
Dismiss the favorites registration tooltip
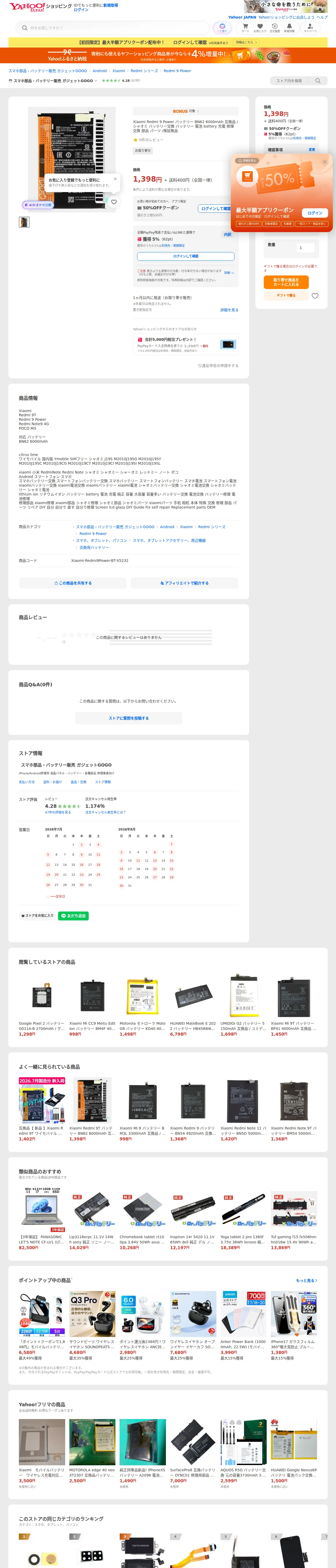click(x=115, y=179)
